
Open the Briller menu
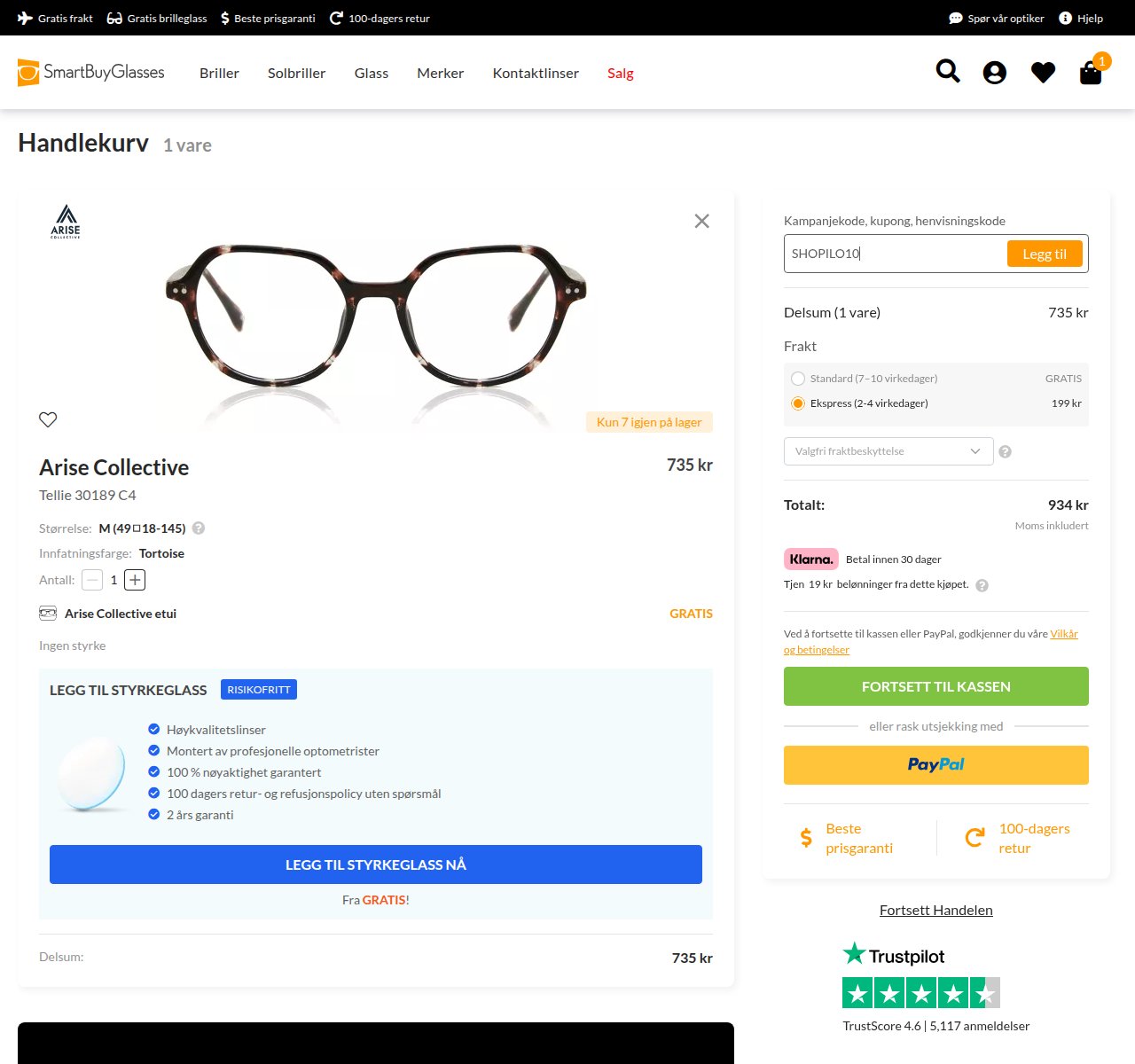coord(219,73)
